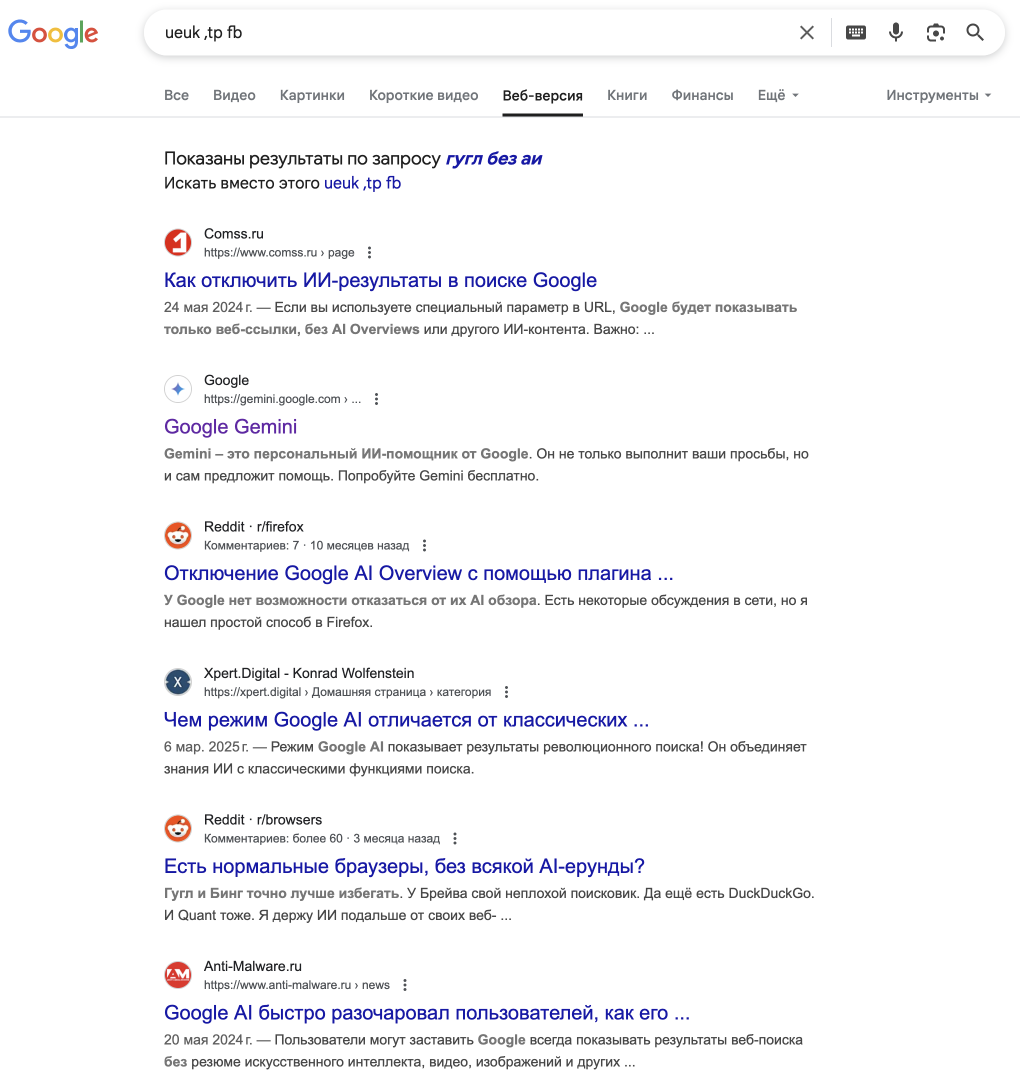Select the Книги tab
This screenshot has width=1020, height=1071.
[627, 96]
